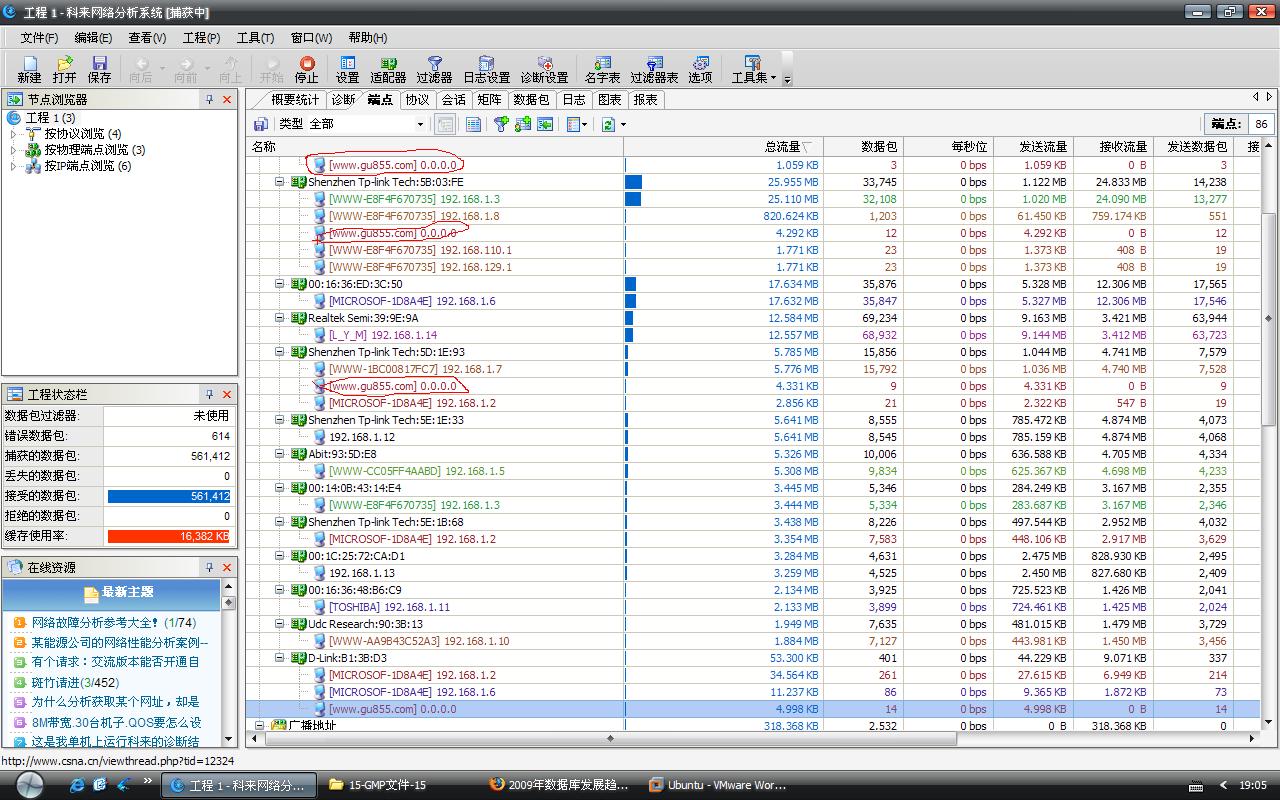Click the 停止 (Stop) capture button
Viewport: 1280px width, 800px height.
306,69
